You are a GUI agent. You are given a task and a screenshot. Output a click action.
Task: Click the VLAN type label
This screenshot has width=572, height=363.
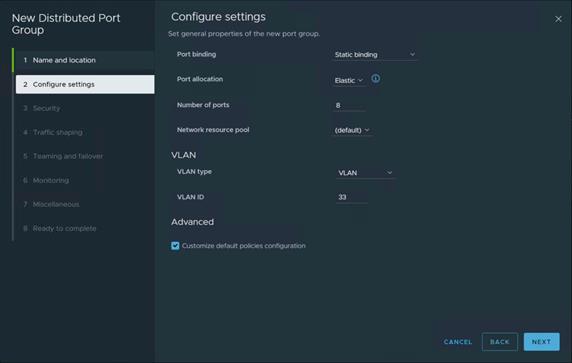194,171
